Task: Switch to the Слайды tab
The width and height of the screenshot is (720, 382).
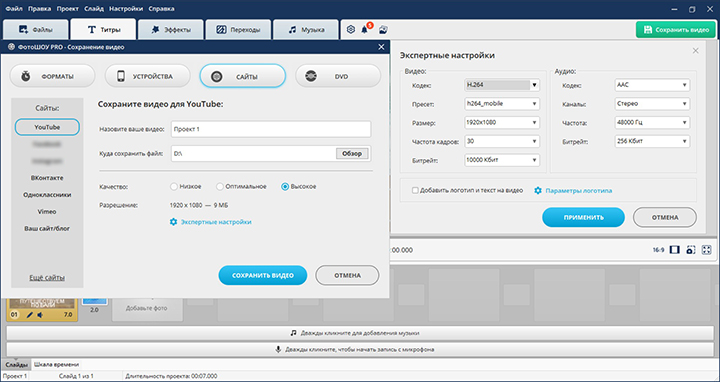Action: click(x=16, y=365)
